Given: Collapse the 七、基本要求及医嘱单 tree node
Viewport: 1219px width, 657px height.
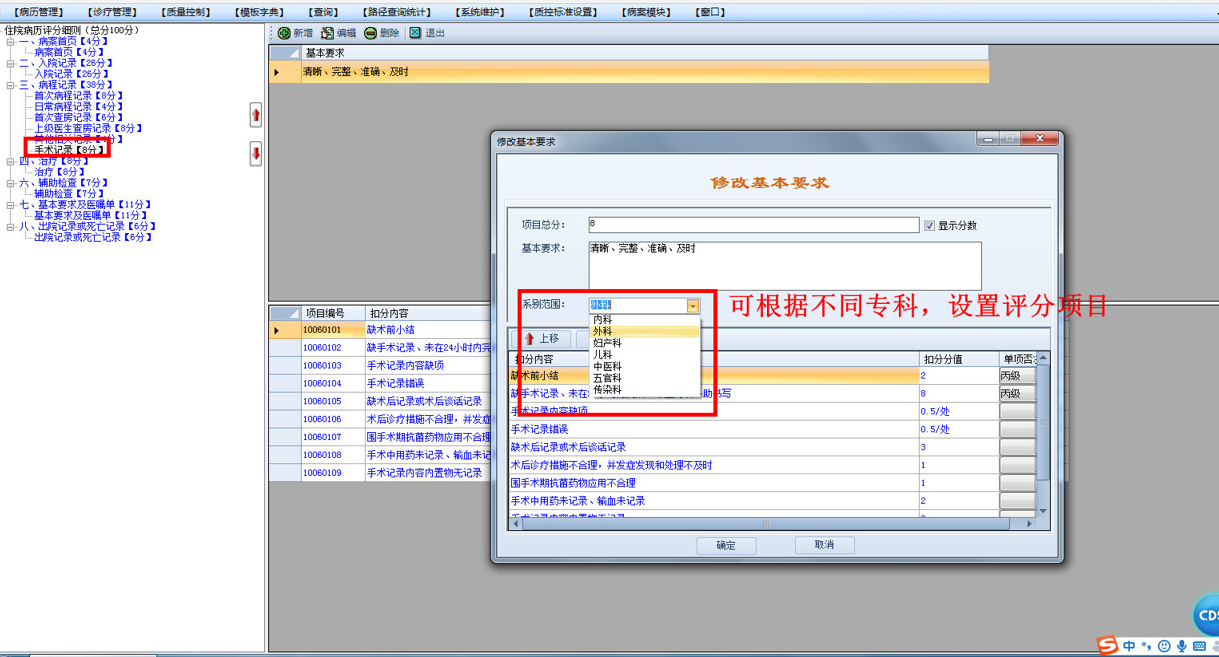Looking at the screenshot, I should [x=10, y=204].
